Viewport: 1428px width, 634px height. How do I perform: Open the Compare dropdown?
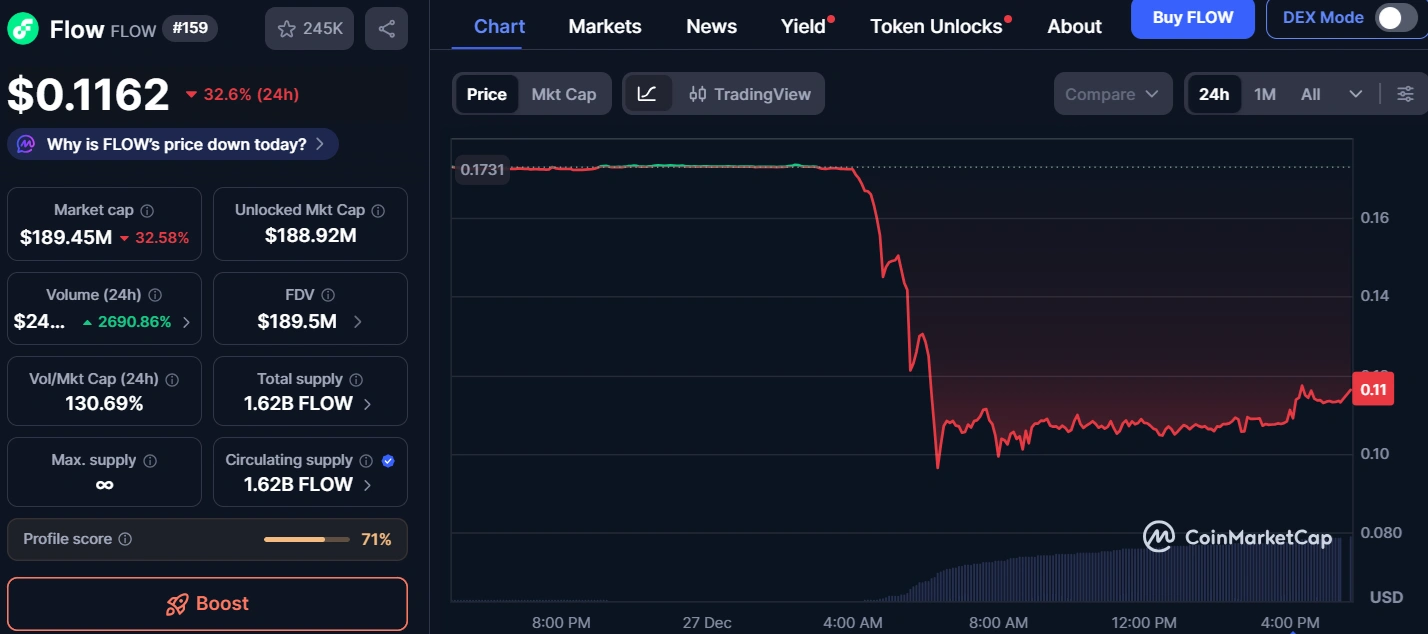pyautogui.click(x=1112, y=93)
